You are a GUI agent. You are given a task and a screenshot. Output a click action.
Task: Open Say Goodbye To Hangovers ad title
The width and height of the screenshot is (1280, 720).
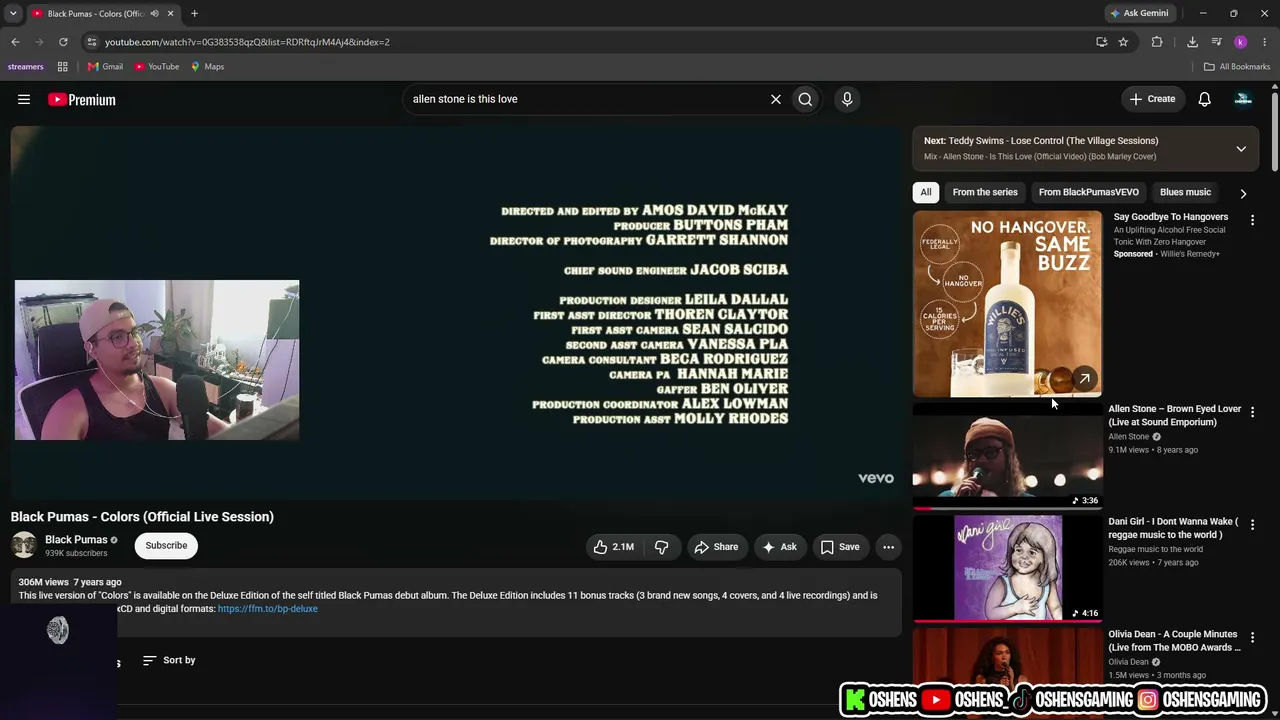point(1171,217)
